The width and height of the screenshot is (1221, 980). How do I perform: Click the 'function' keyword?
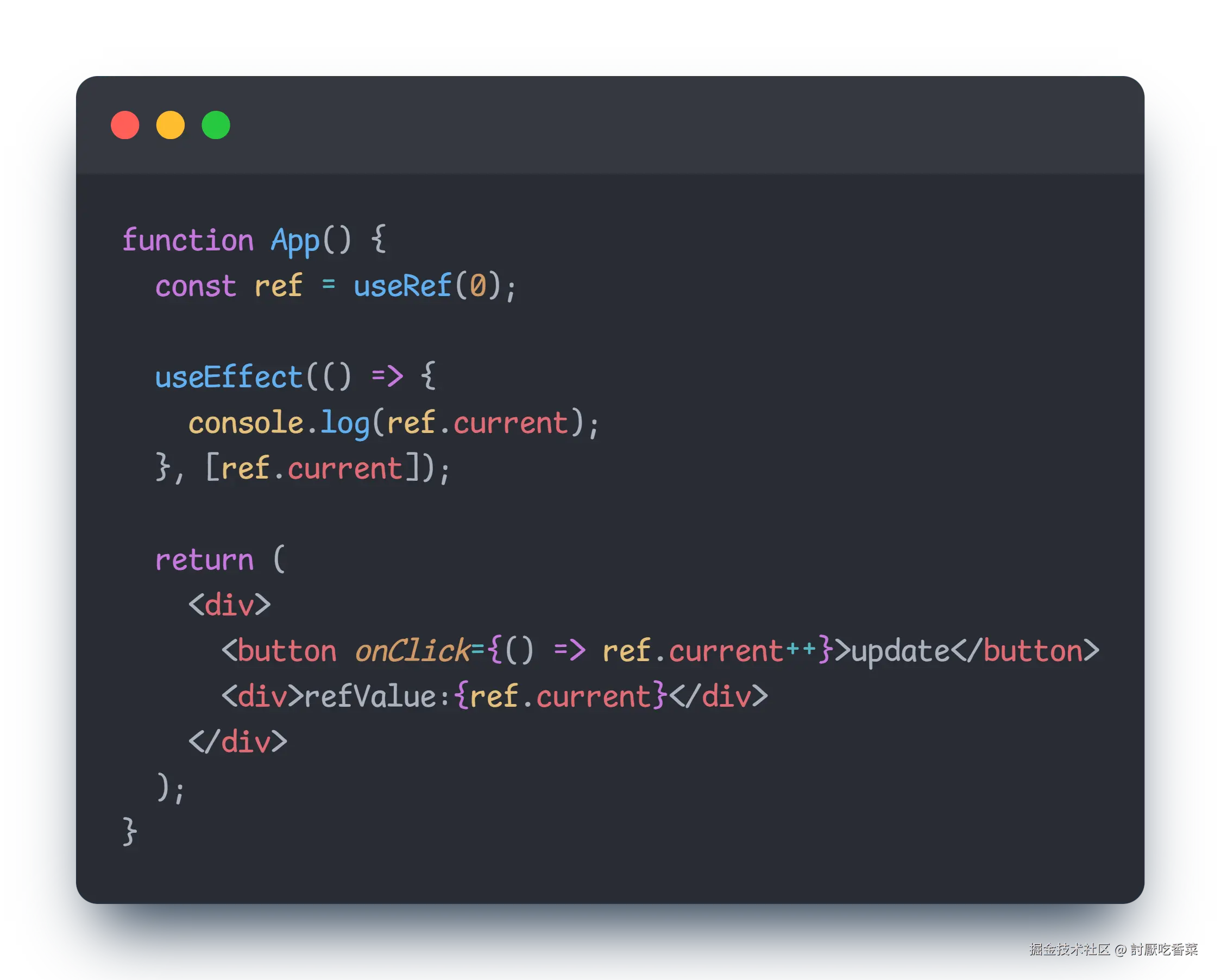187,241
